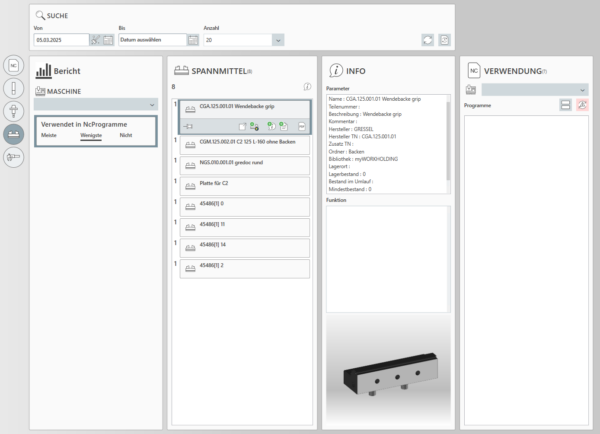
Task: Open the Bis date calendar picker
Action: pos(193,40)
